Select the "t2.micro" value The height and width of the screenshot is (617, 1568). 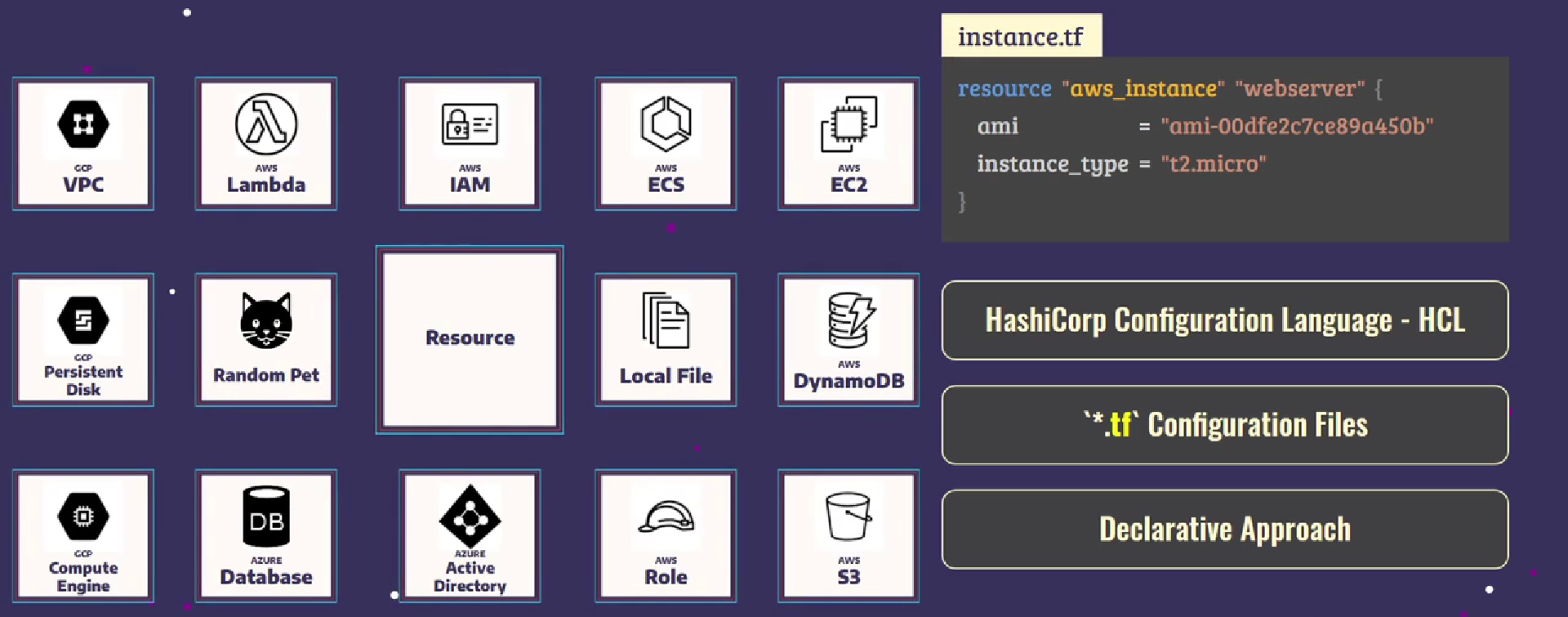(x=1214, y=163)
